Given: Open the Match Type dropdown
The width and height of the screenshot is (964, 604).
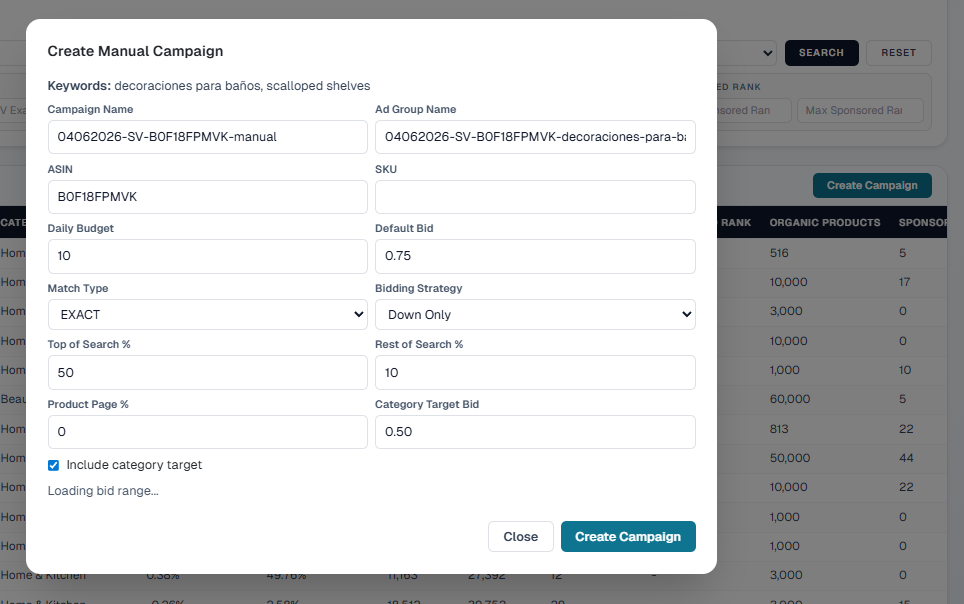Looking at the screenshot, I should point(207,314).
